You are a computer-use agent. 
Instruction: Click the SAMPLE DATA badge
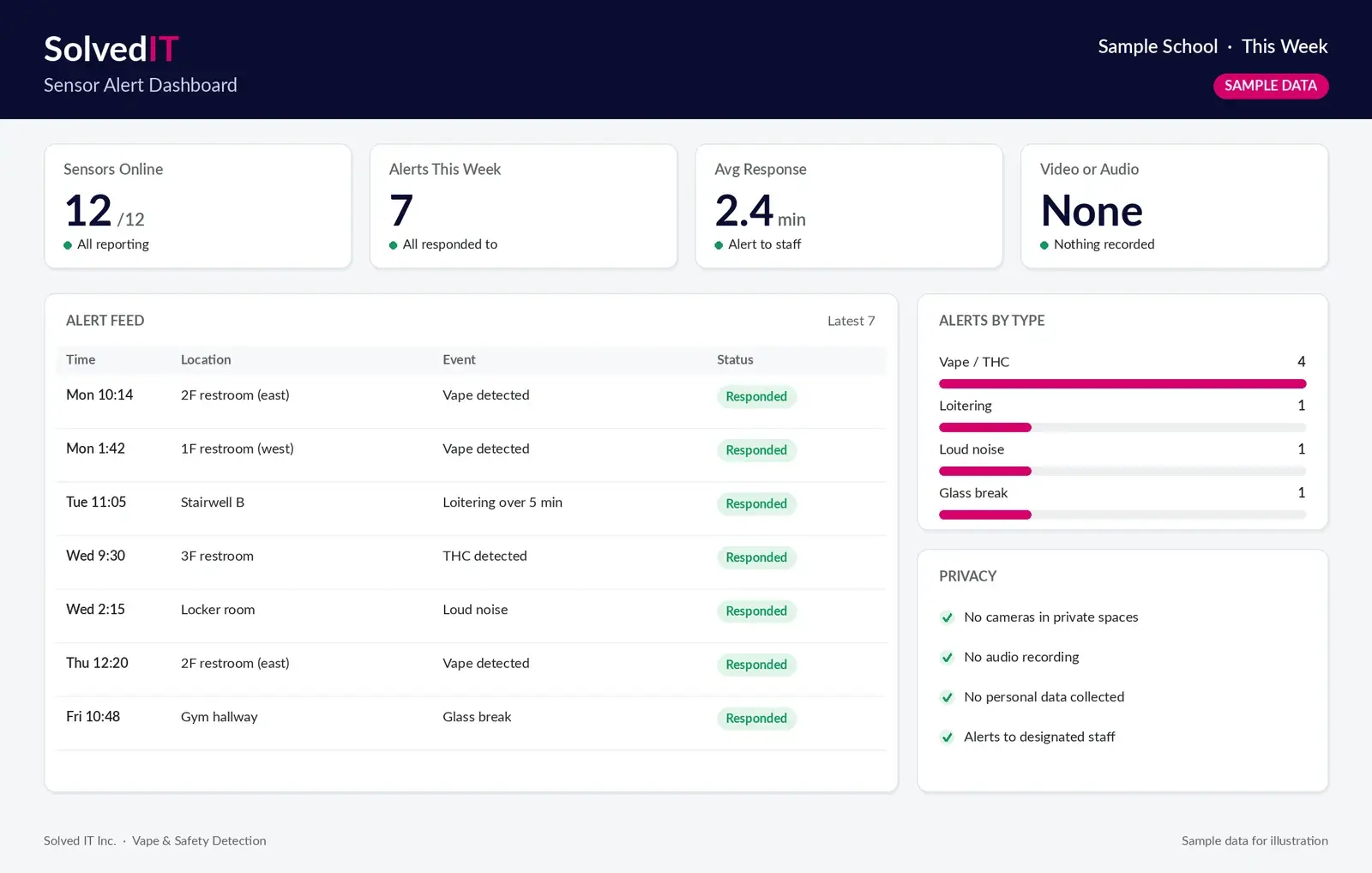click(x=1270, y=86)
